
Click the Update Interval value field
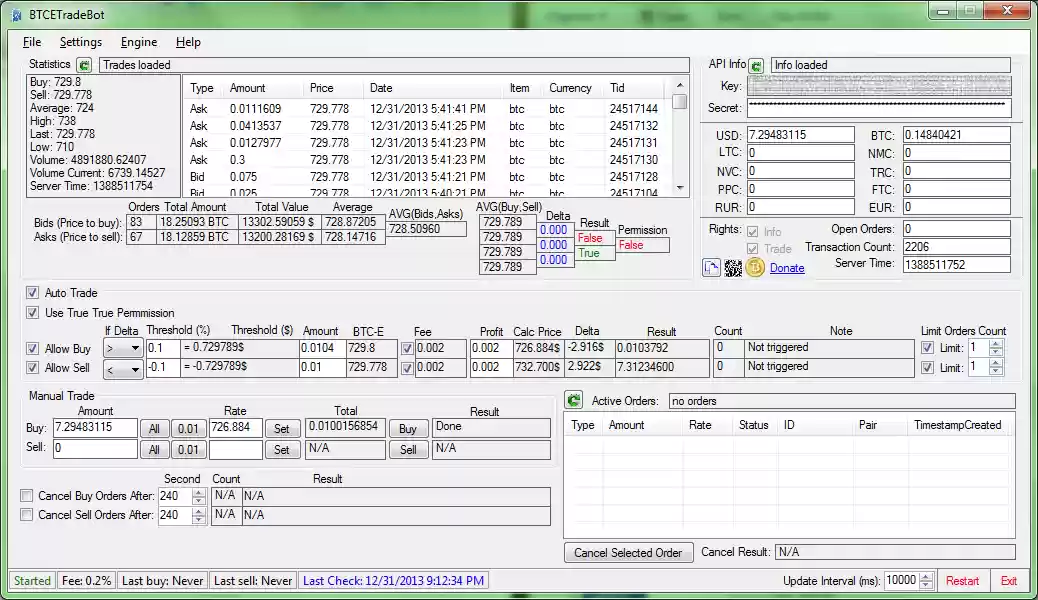point(901,581)
